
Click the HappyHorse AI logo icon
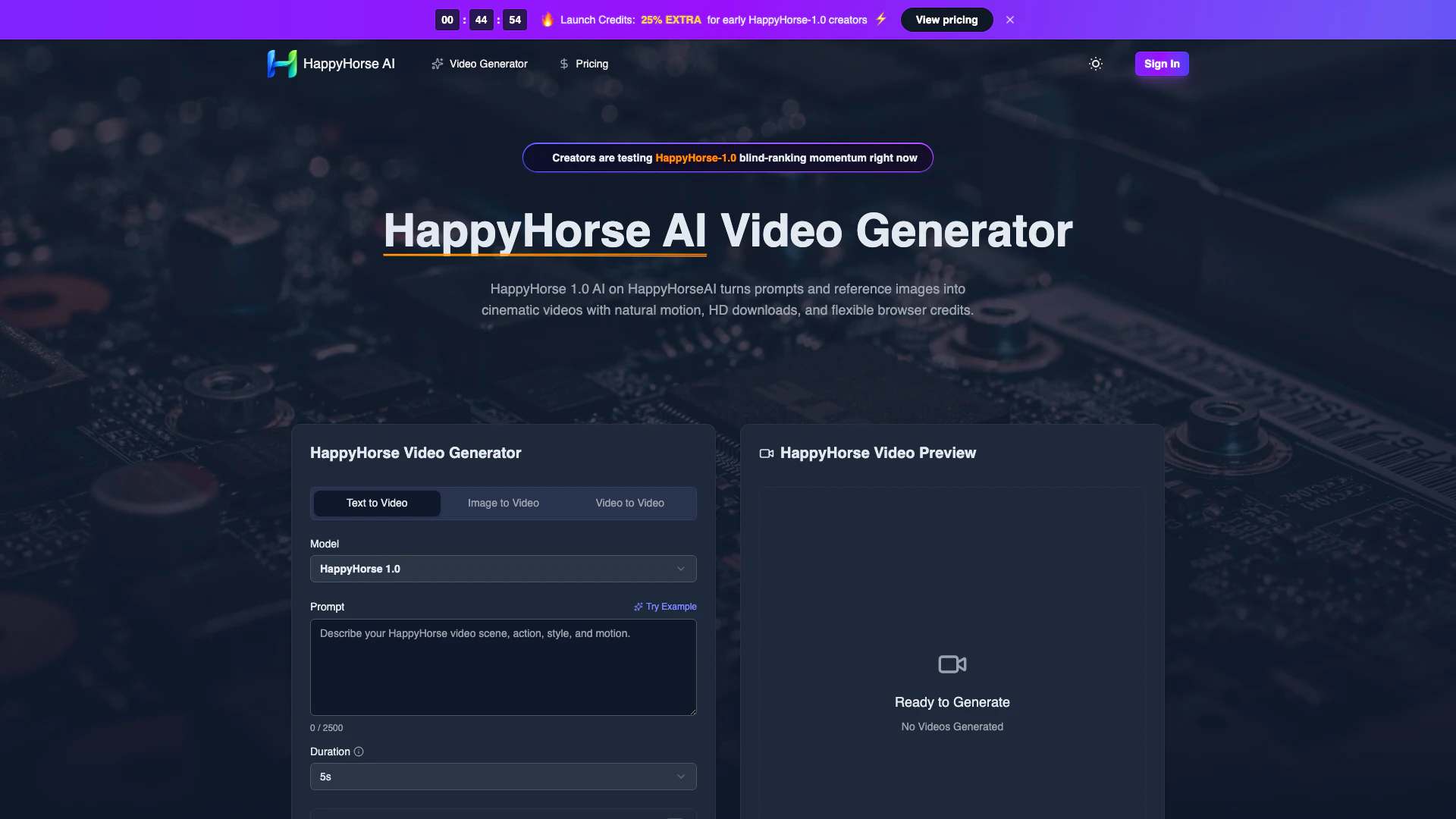click(281, 64)
